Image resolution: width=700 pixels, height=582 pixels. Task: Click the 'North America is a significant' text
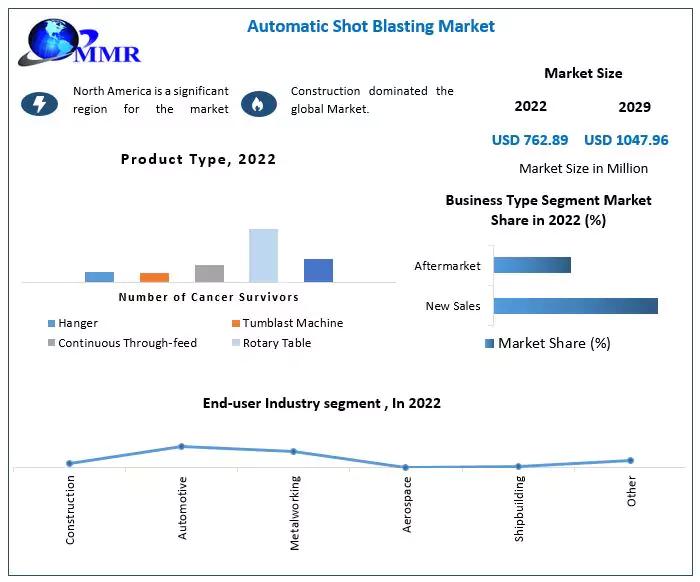point(151,91)
